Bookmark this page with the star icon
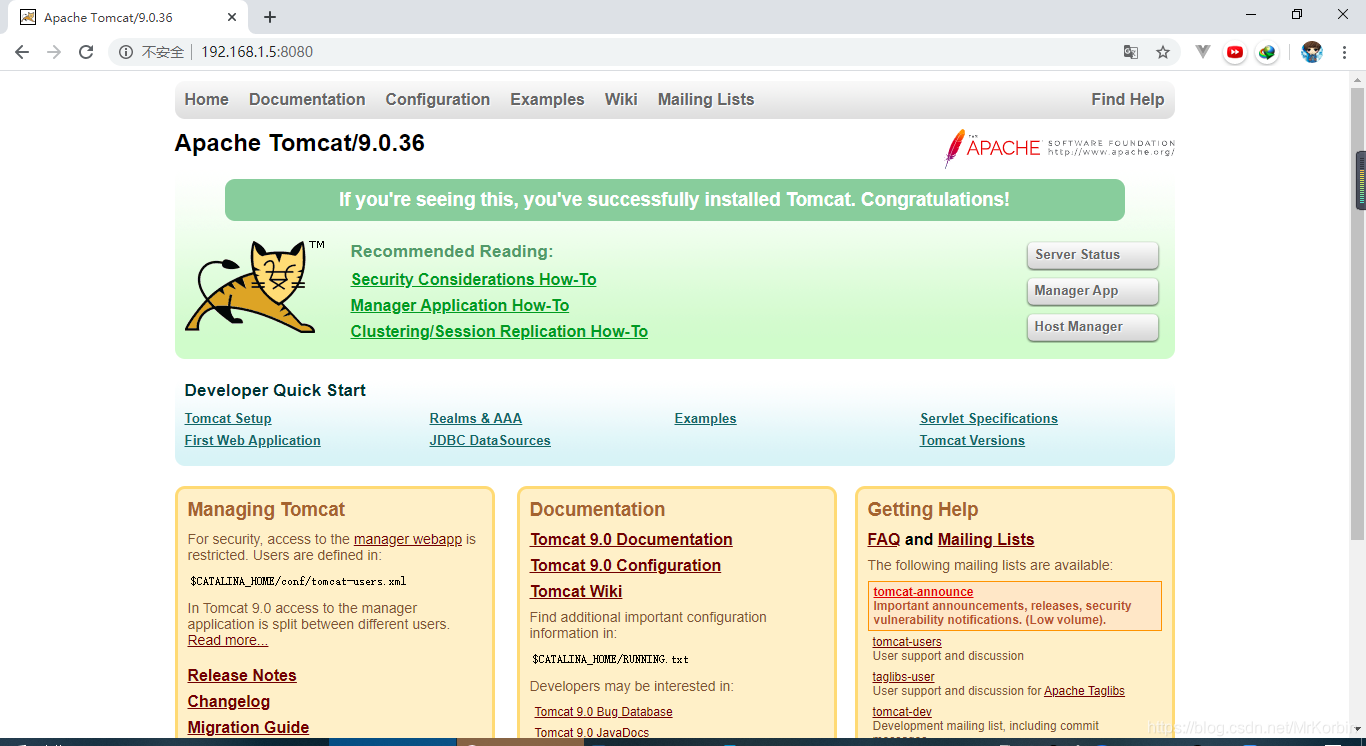The width and height of the screenshot is (1366, 746). [x=1163, y=52]
